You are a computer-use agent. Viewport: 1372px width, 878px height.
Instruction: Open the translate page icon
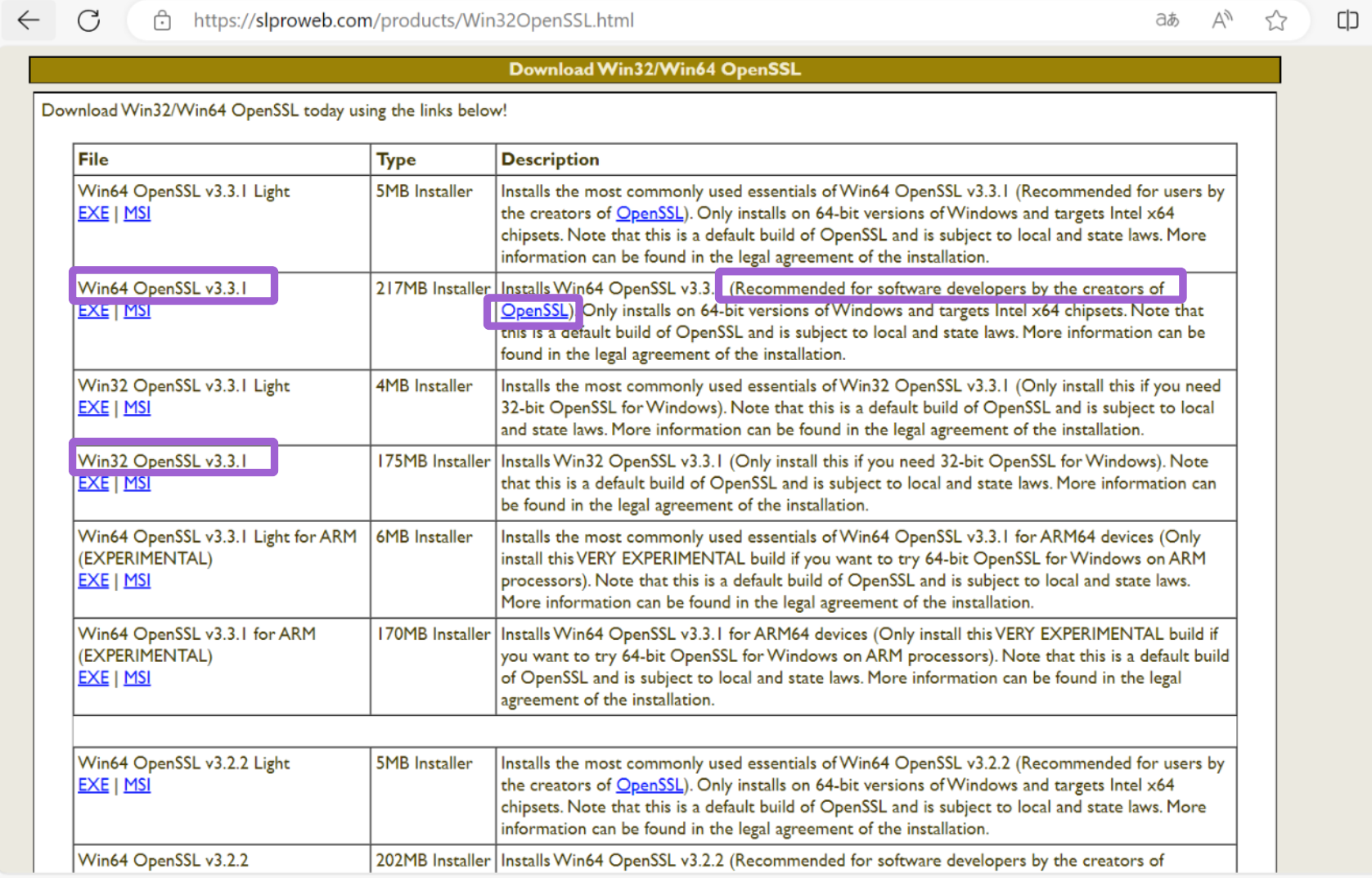coord(1167,20)
